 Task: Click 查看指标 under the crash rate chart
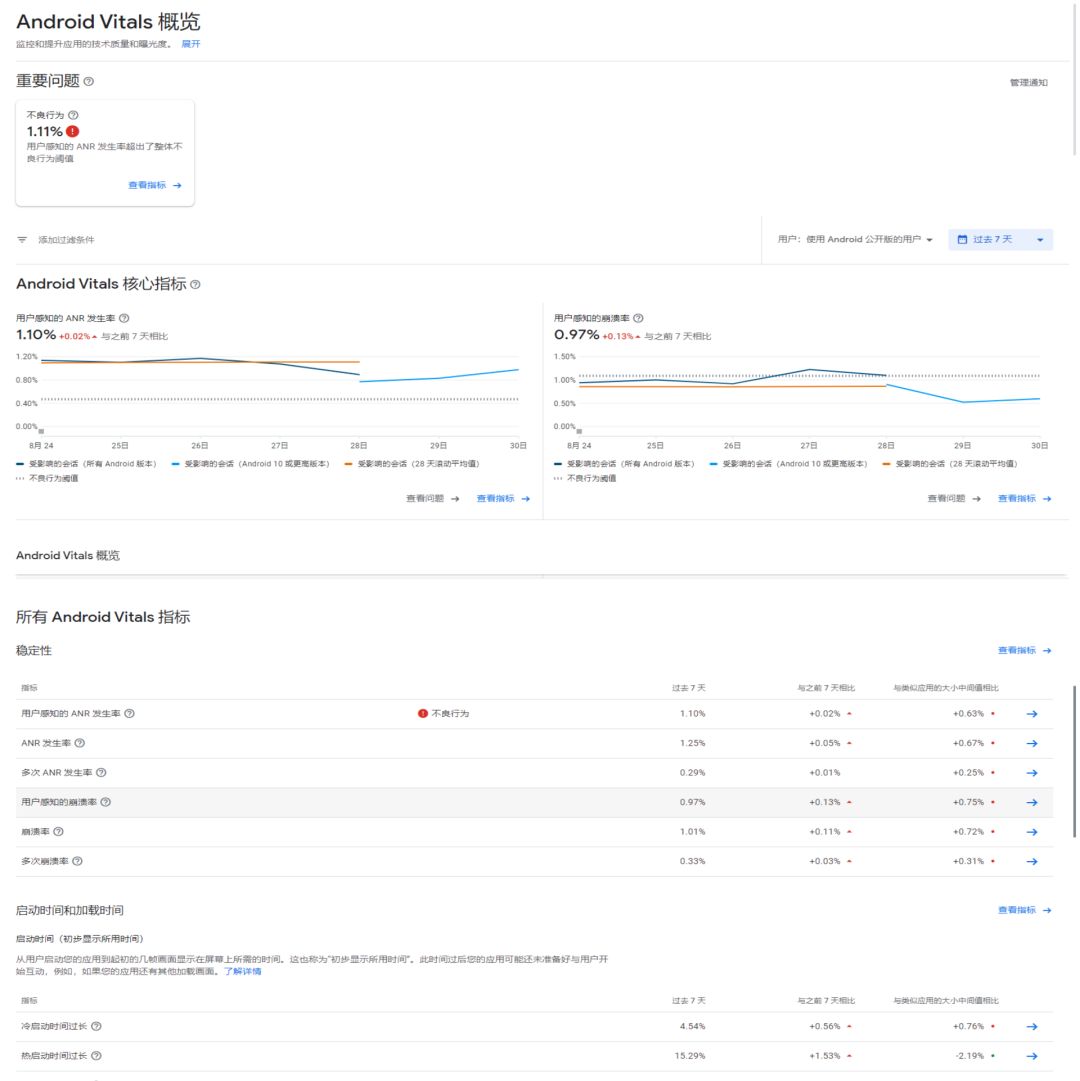point(1024,499)
